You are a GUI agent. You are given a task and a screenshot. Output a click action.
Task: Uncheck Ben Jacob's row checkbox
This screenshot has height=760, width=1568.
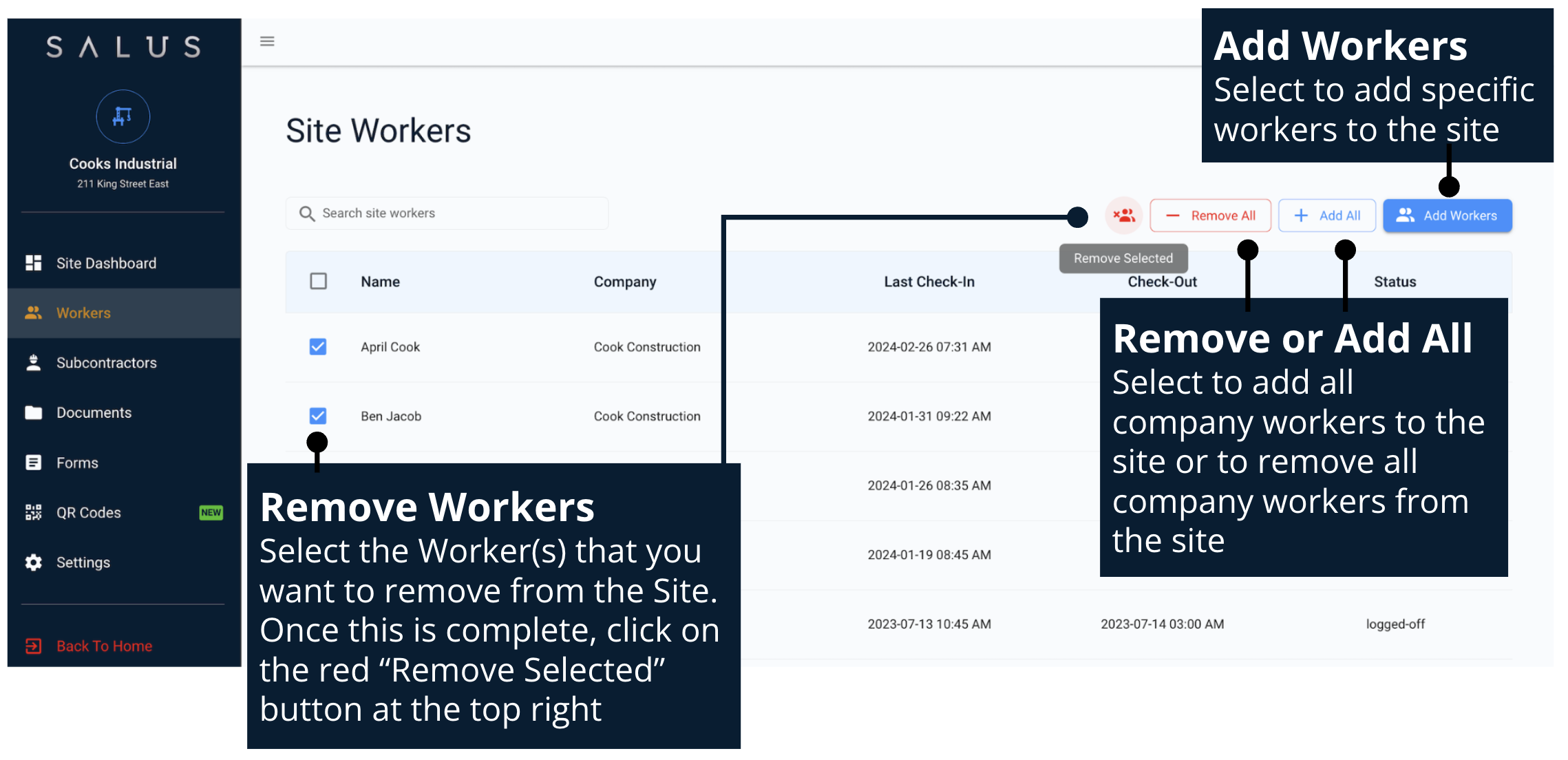point(318,416)
